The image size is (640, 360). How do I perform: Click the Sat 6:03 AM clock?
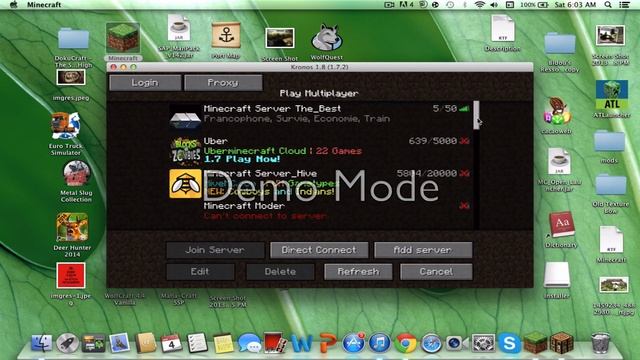click(575, 4)
